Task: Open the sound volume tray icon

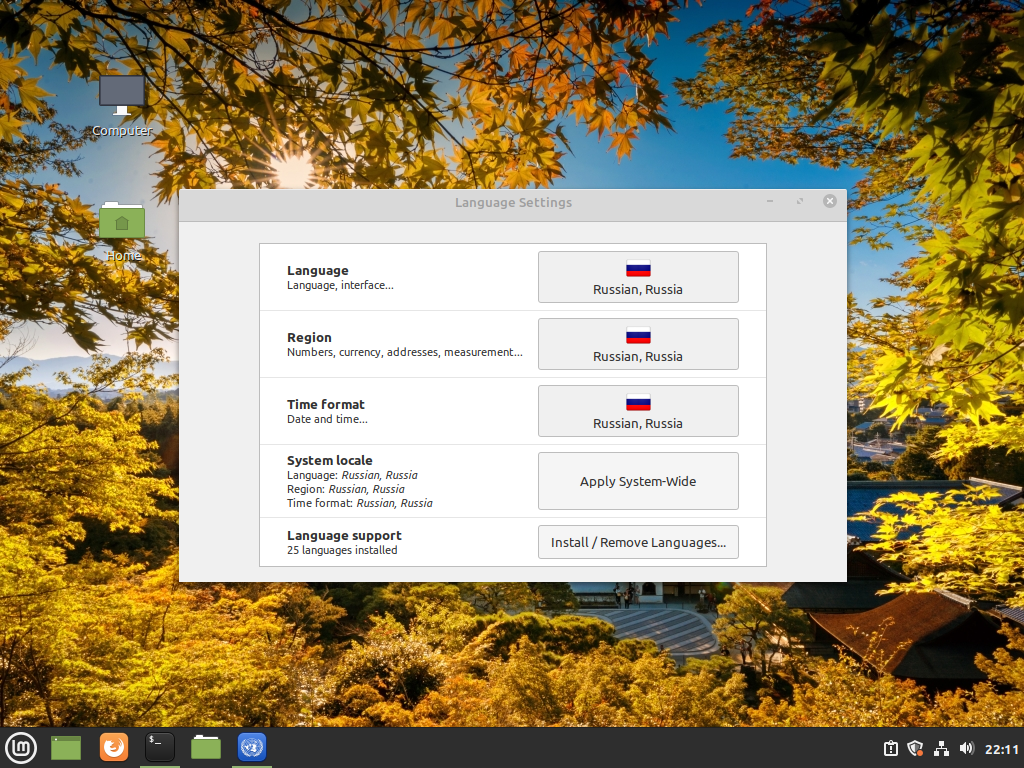Action: click(x=967, y=748)
